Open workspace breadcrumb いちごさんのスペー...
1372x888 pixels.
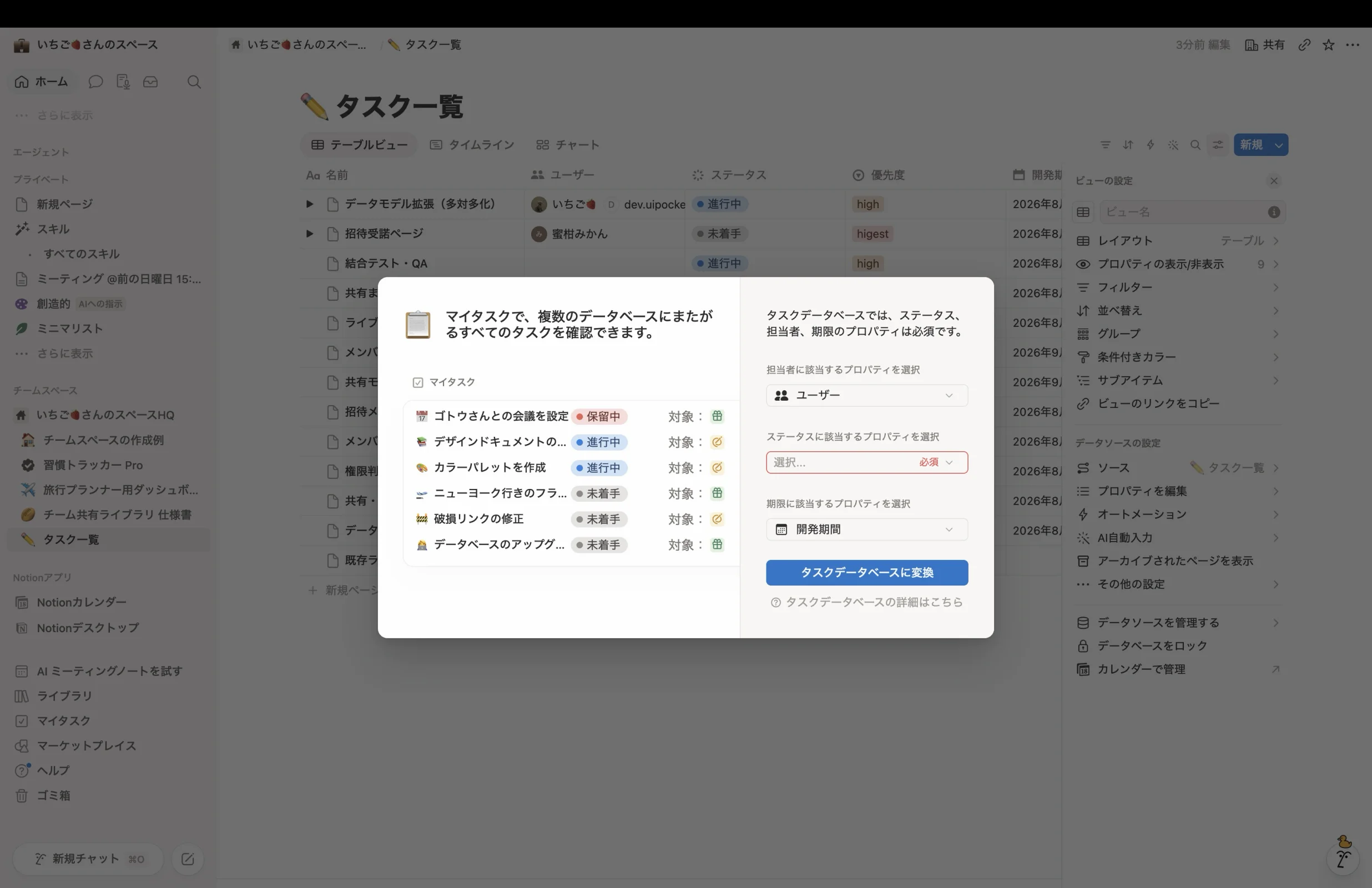point(298,45)
